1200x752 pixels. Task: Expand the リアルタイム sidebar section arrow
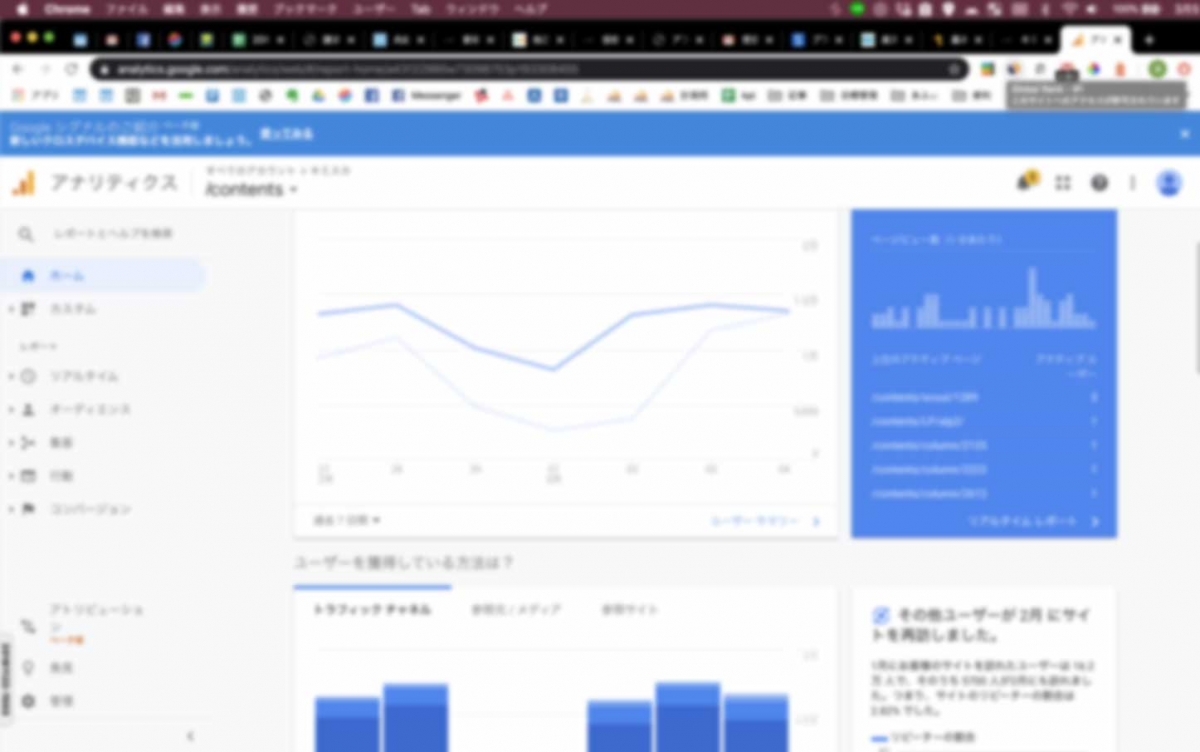pyautogui.click(x=11, y=376)
